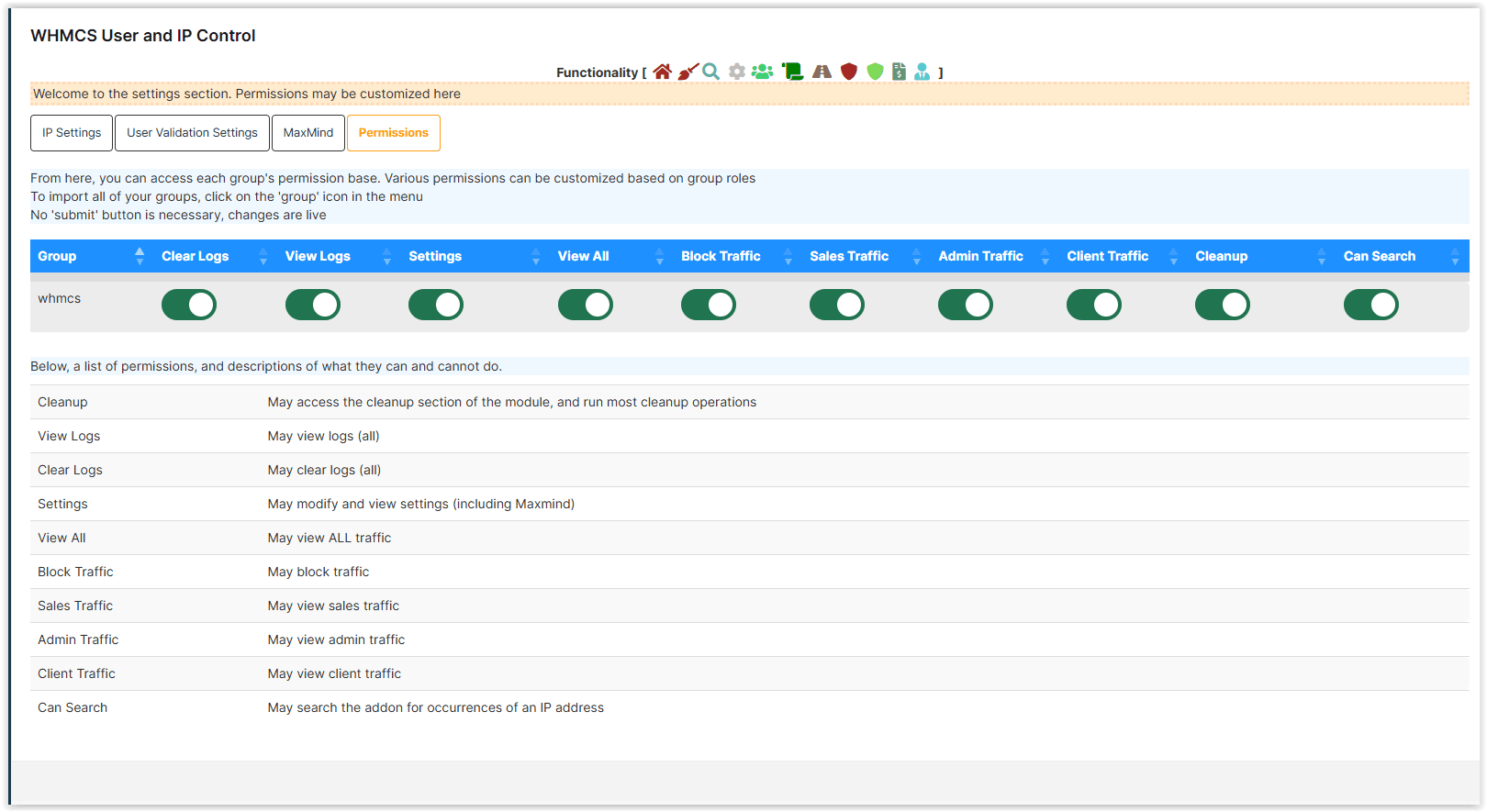Sort by Sales Traffic column header
Viewport: 1487px width, 812px height.
coord(866,256)
